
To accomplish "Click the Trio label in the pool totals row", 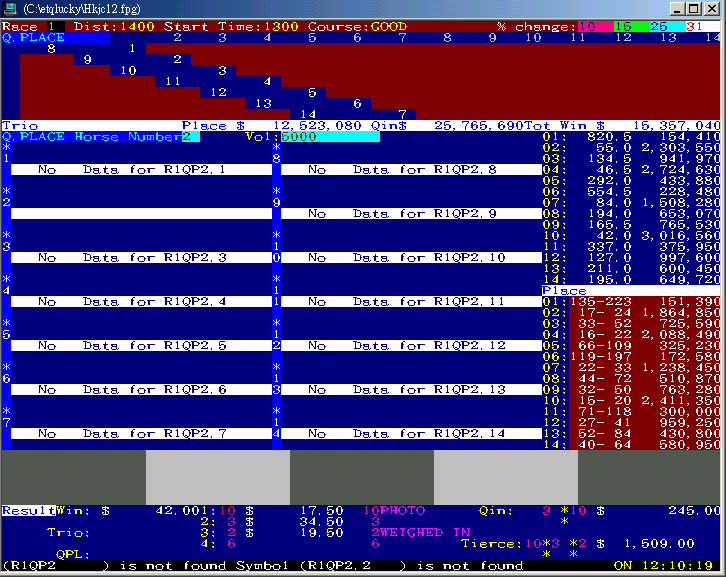I will coord(17,126).
